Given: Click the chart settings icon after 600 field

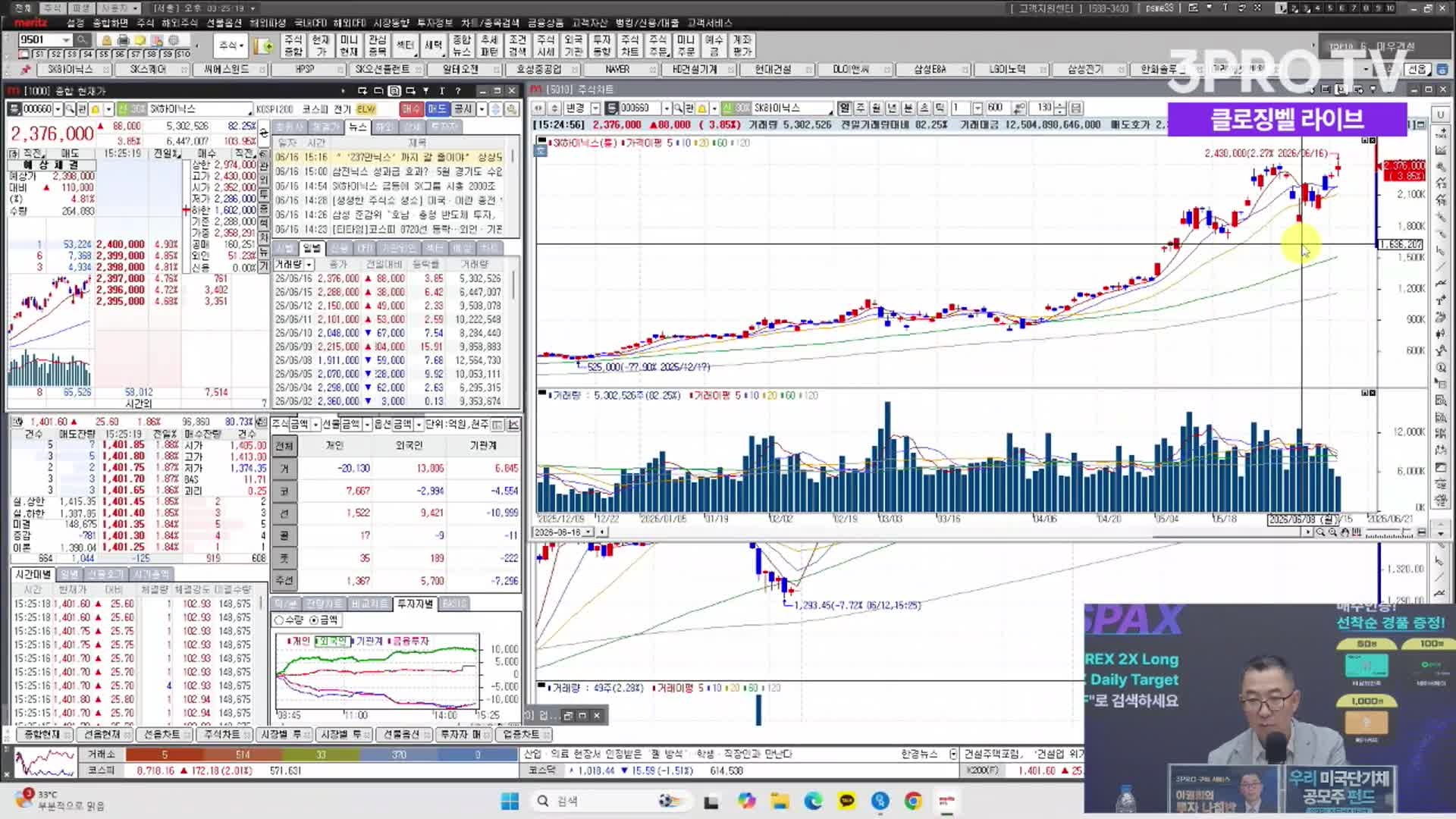Looking at the screenshot, I should 1019,108.
